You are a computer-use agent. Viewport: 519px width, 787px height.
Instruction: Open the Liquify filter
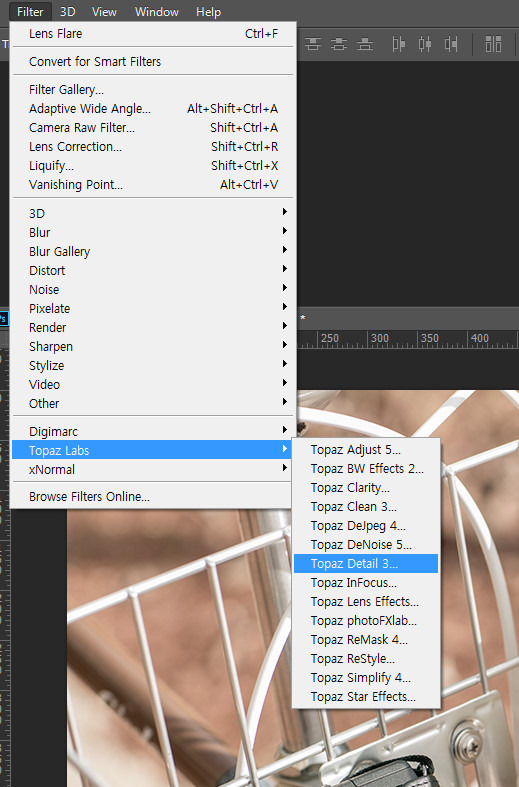(153, 166)
